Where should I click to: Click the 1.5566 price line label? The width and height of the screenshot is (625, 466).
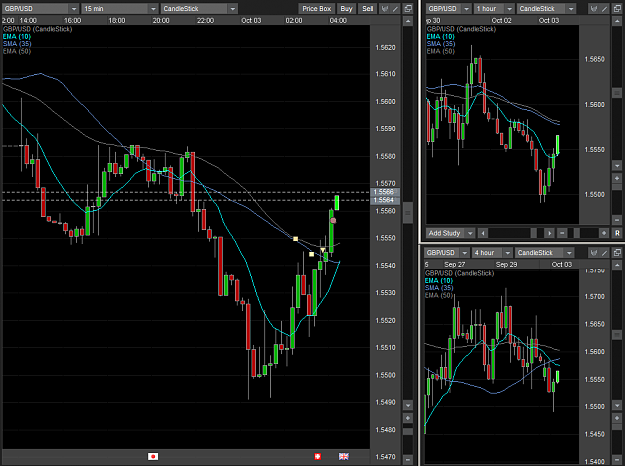pyautogui.click(x=385, y=192)
